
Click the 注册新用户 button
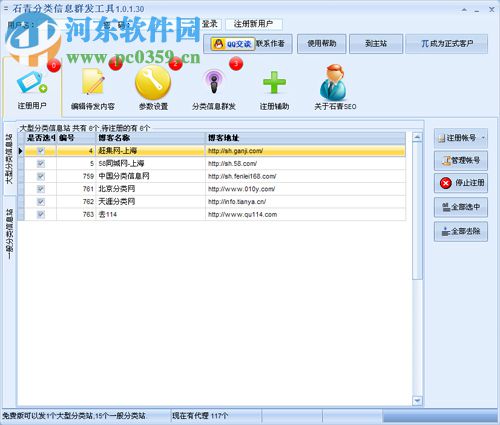pyautogui.click(x=254, y=24)
